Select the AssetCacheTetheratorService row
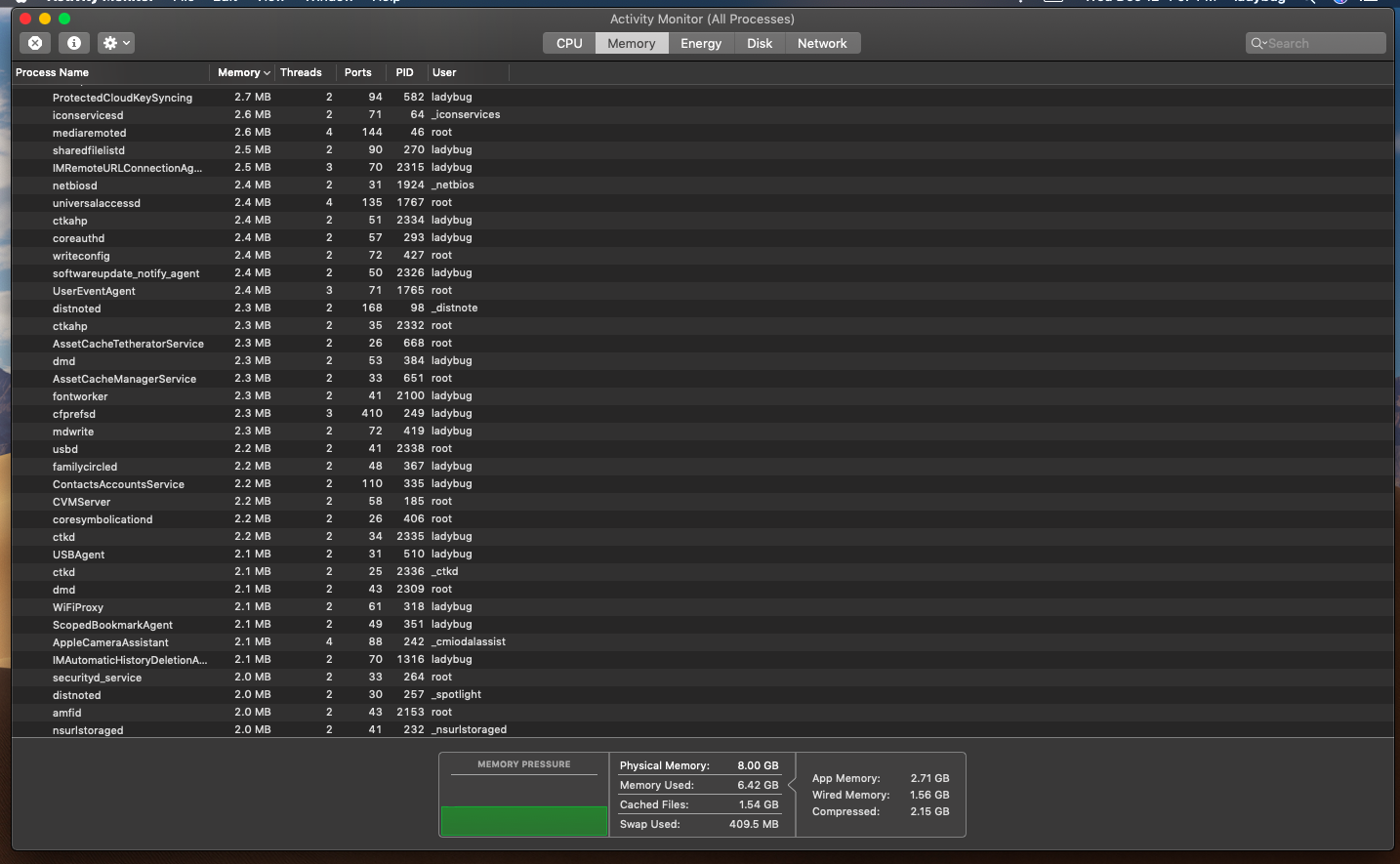The width and height of the screenshot is (1400, 864). pos(702,344)
